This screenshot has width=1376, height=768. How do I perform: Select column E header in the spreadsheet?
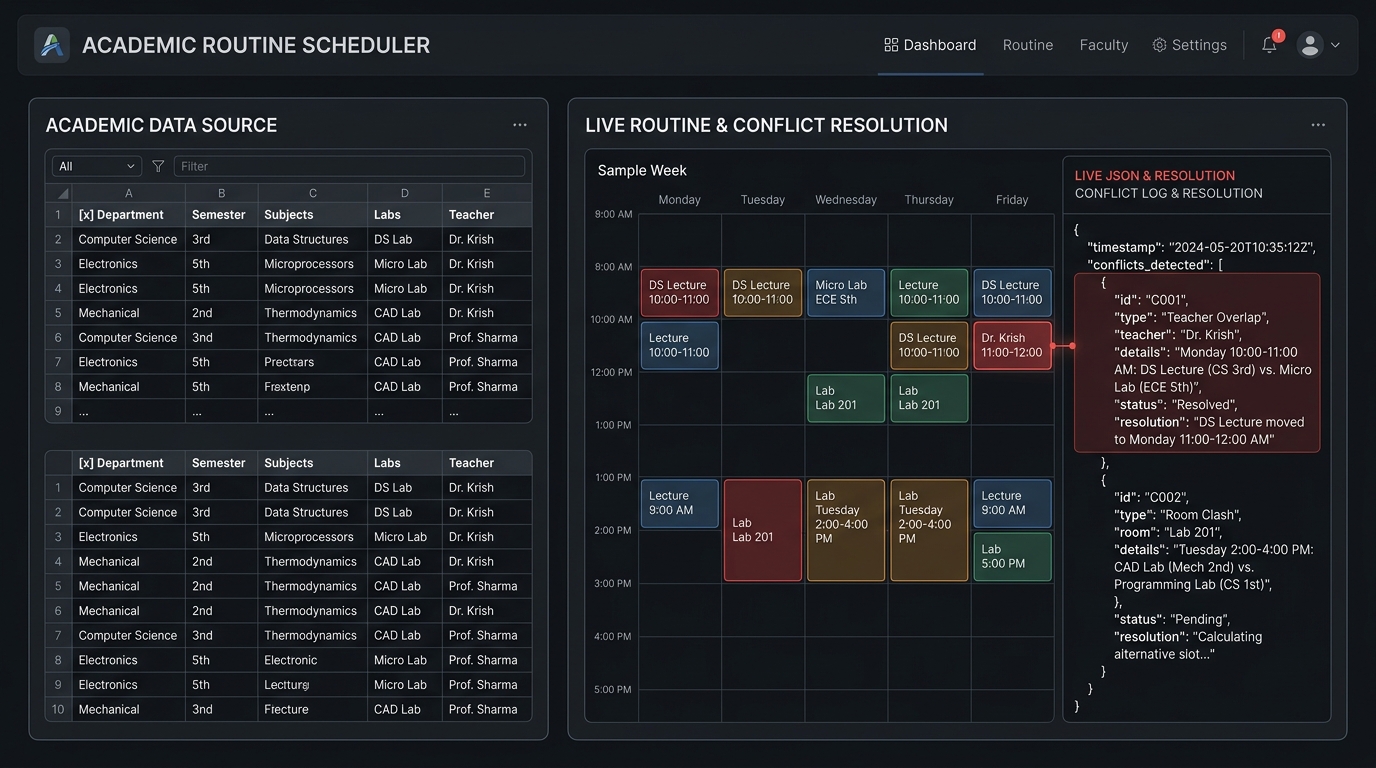click(x=487, y=193)
